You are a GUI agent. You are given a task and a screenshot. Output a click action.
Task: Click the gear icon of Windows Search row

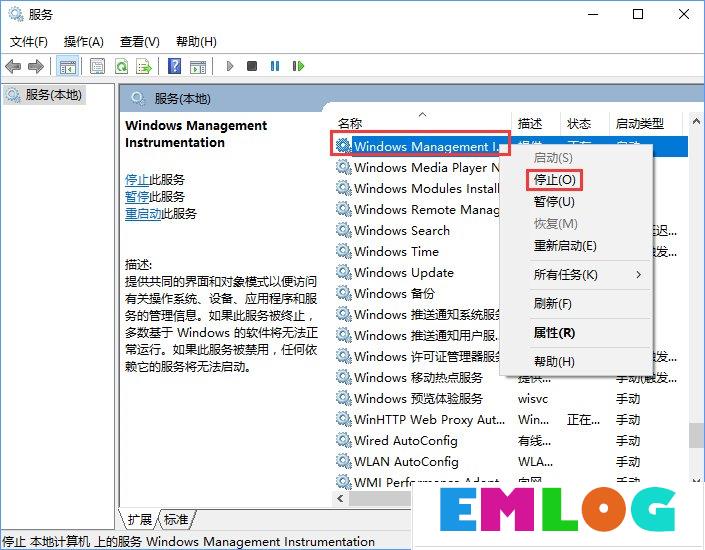(x=344, y=230)
